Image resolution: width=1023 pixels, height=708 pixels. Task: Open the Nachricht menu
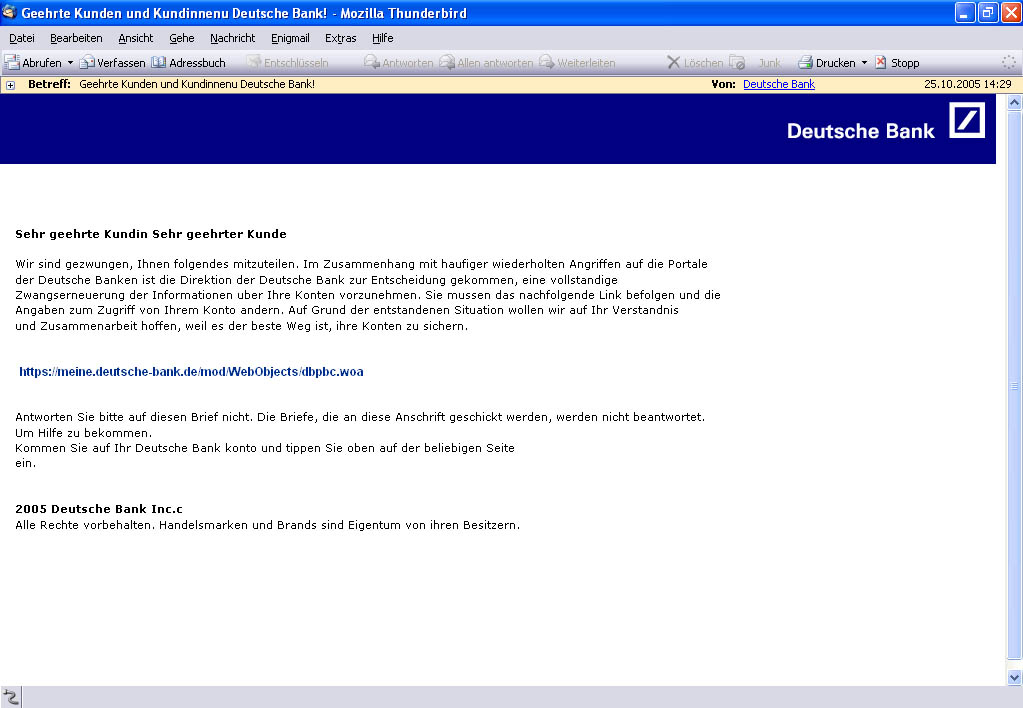click(232, 38)
